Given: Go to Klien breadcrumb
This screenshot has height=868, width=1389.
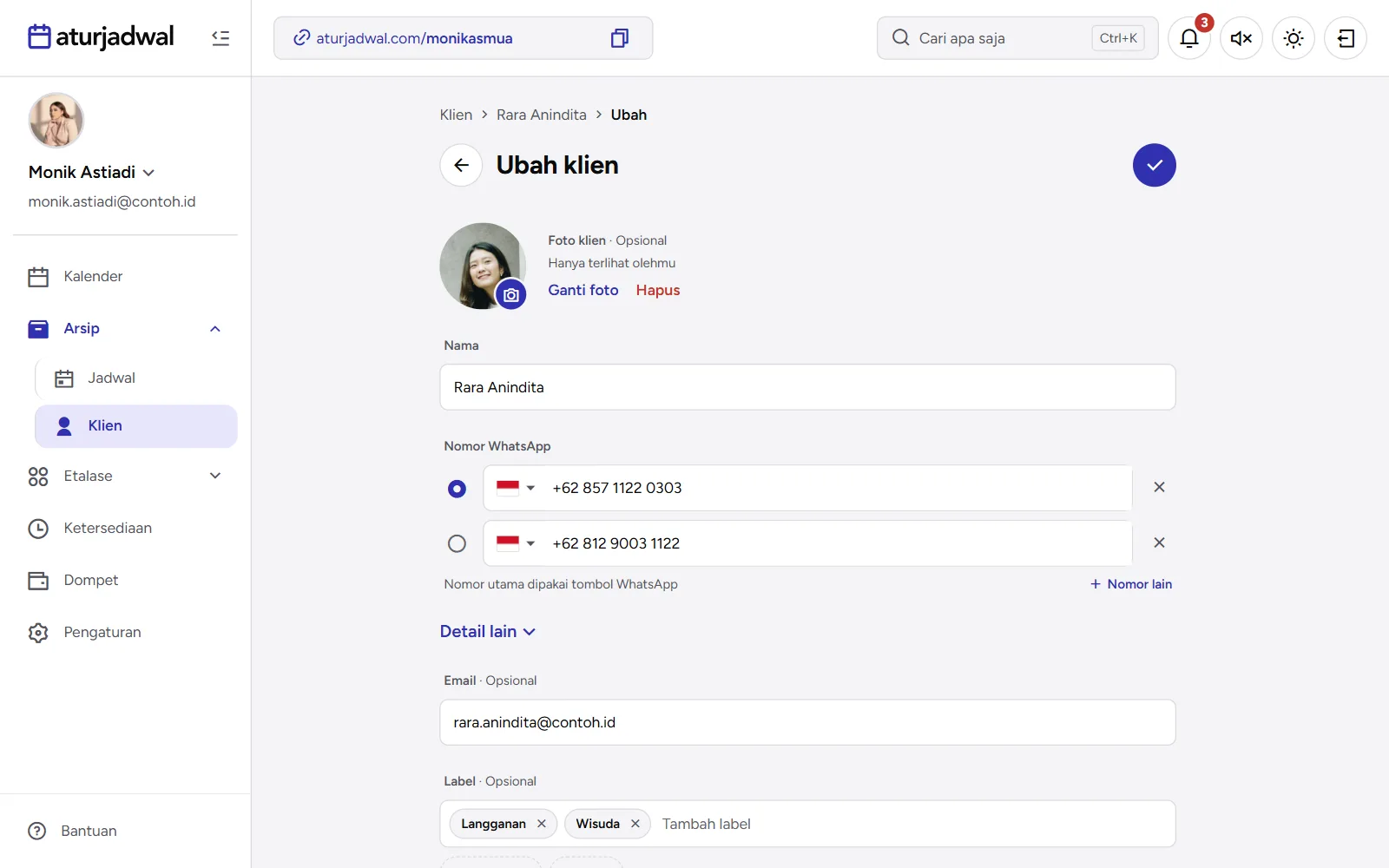Looking at the screenshot, I should (x=456, y=115).
